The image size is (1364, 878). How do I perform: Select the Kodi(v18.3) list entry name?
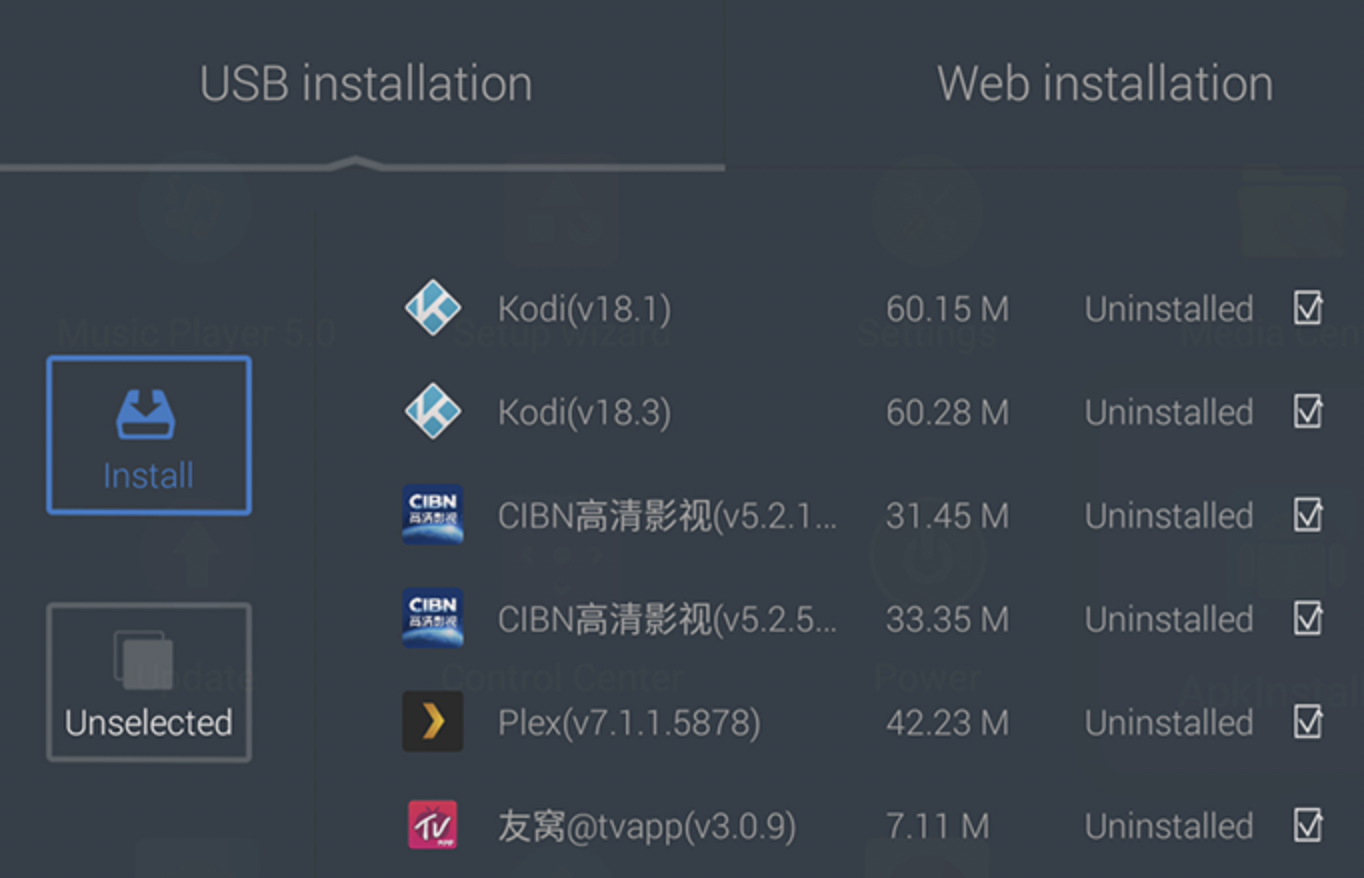(584, 413)
